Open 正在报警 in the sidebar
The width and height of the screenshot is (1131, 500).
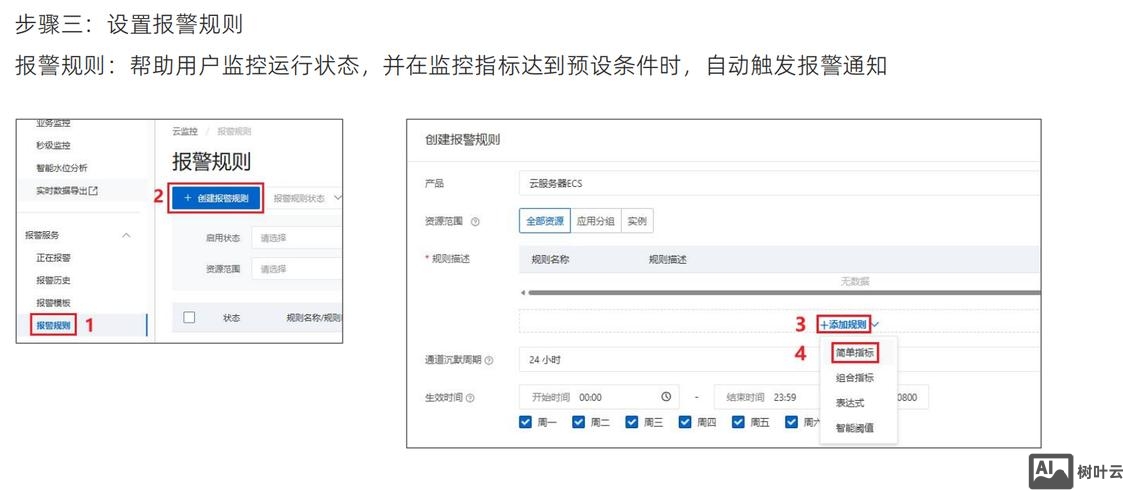pos(53,258)
